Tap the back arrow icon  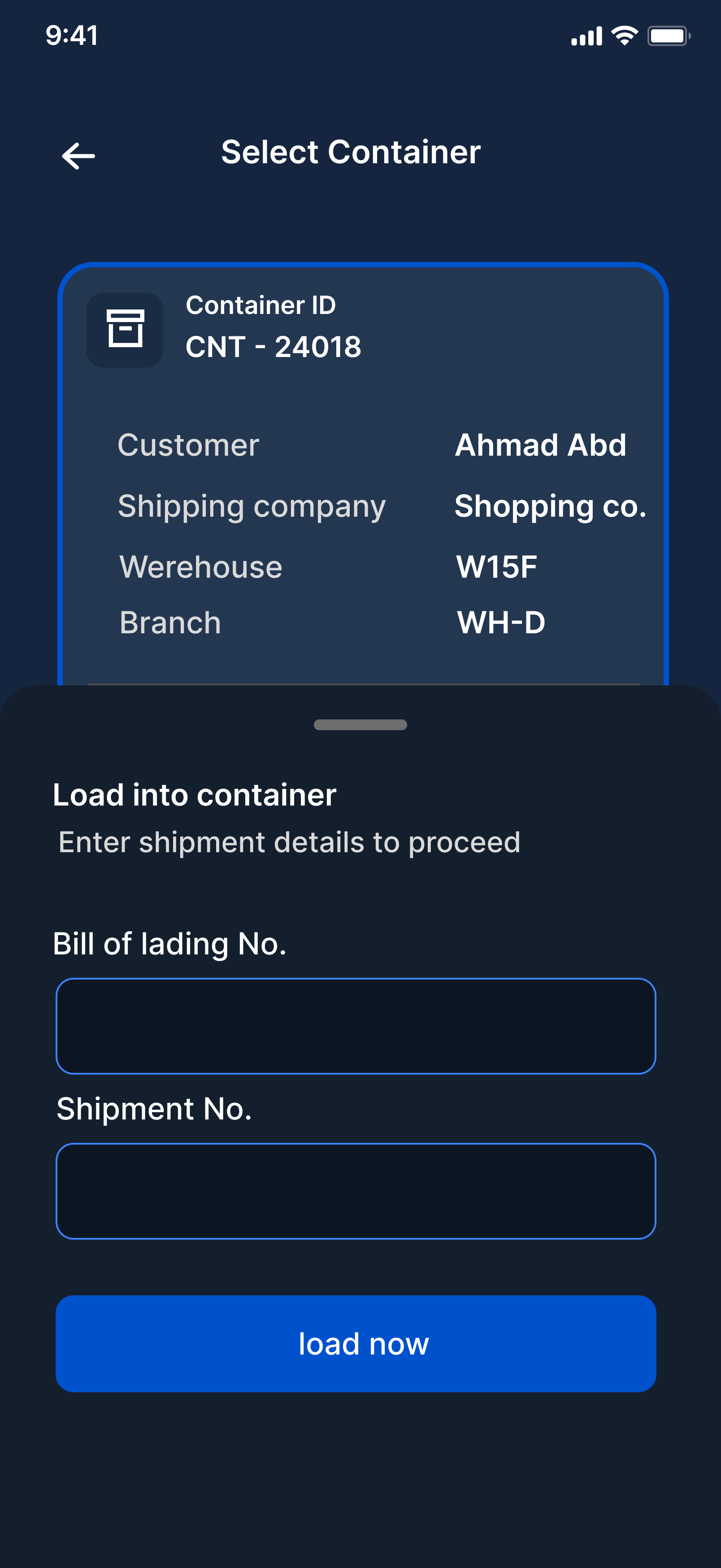78,156
